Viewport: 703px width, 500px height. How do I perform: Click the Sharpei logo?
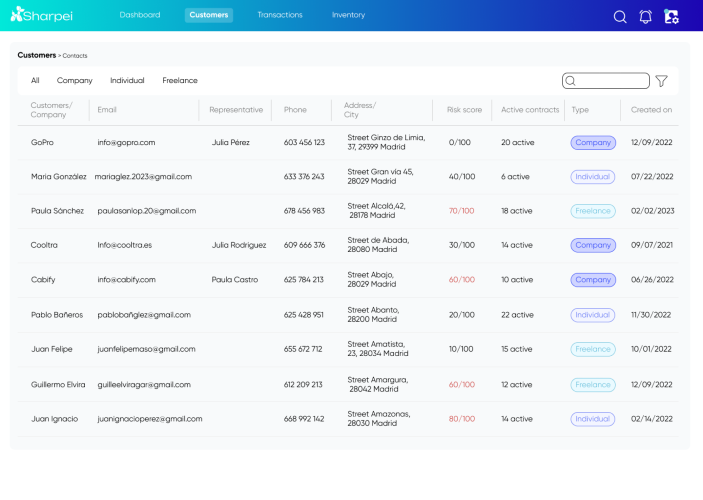[x=41, y=15]
